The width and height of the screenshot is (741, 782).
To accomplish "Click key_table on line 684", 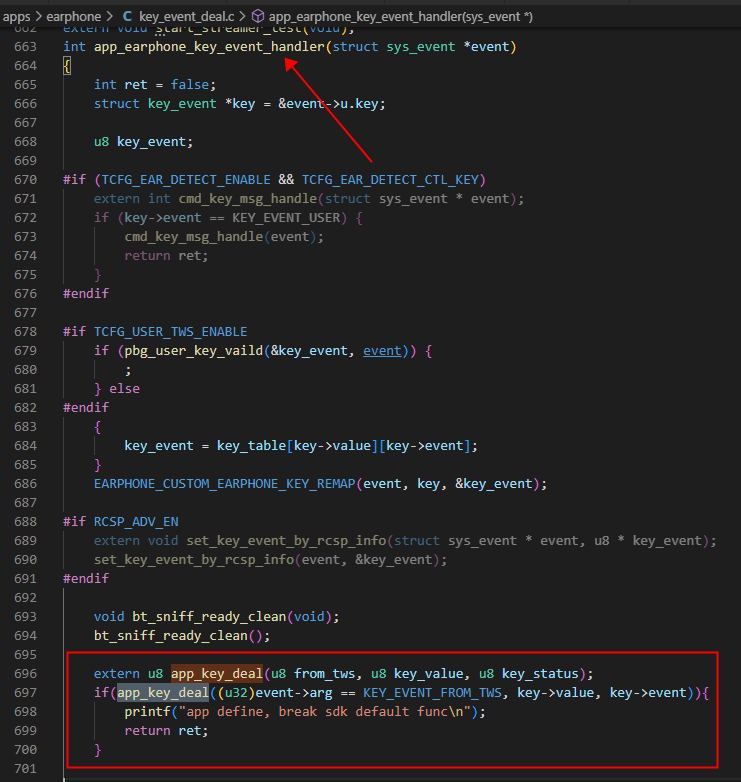I will tap(251, 446).
